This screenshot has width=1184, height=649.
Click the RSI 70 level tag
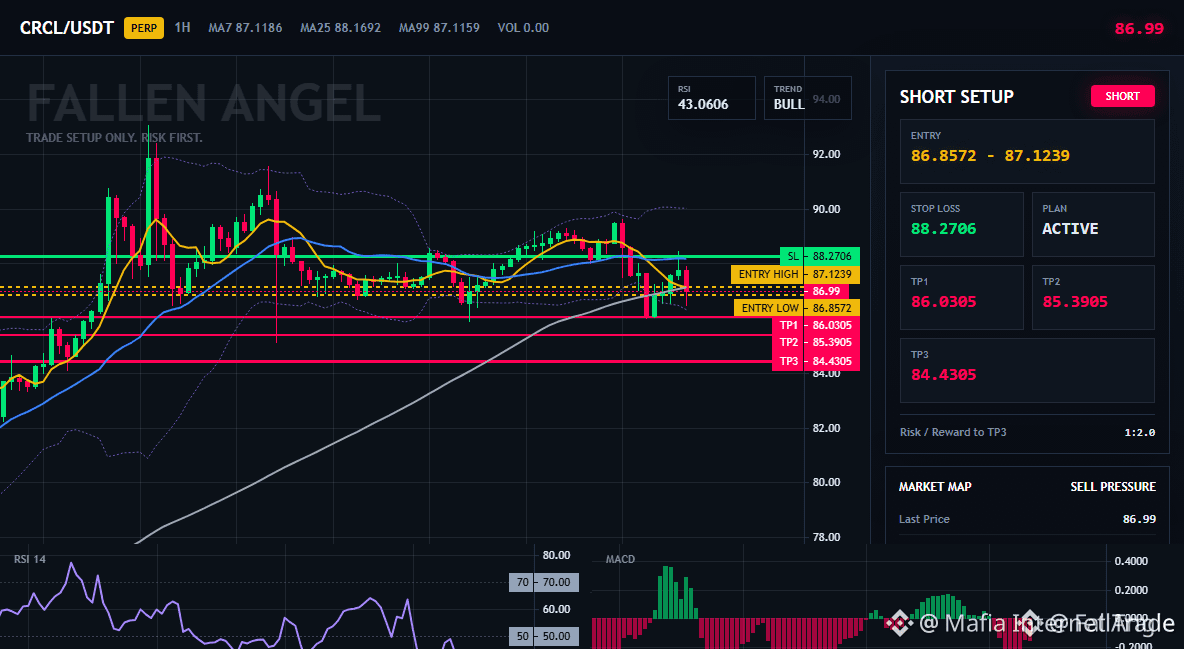point(523,583)
